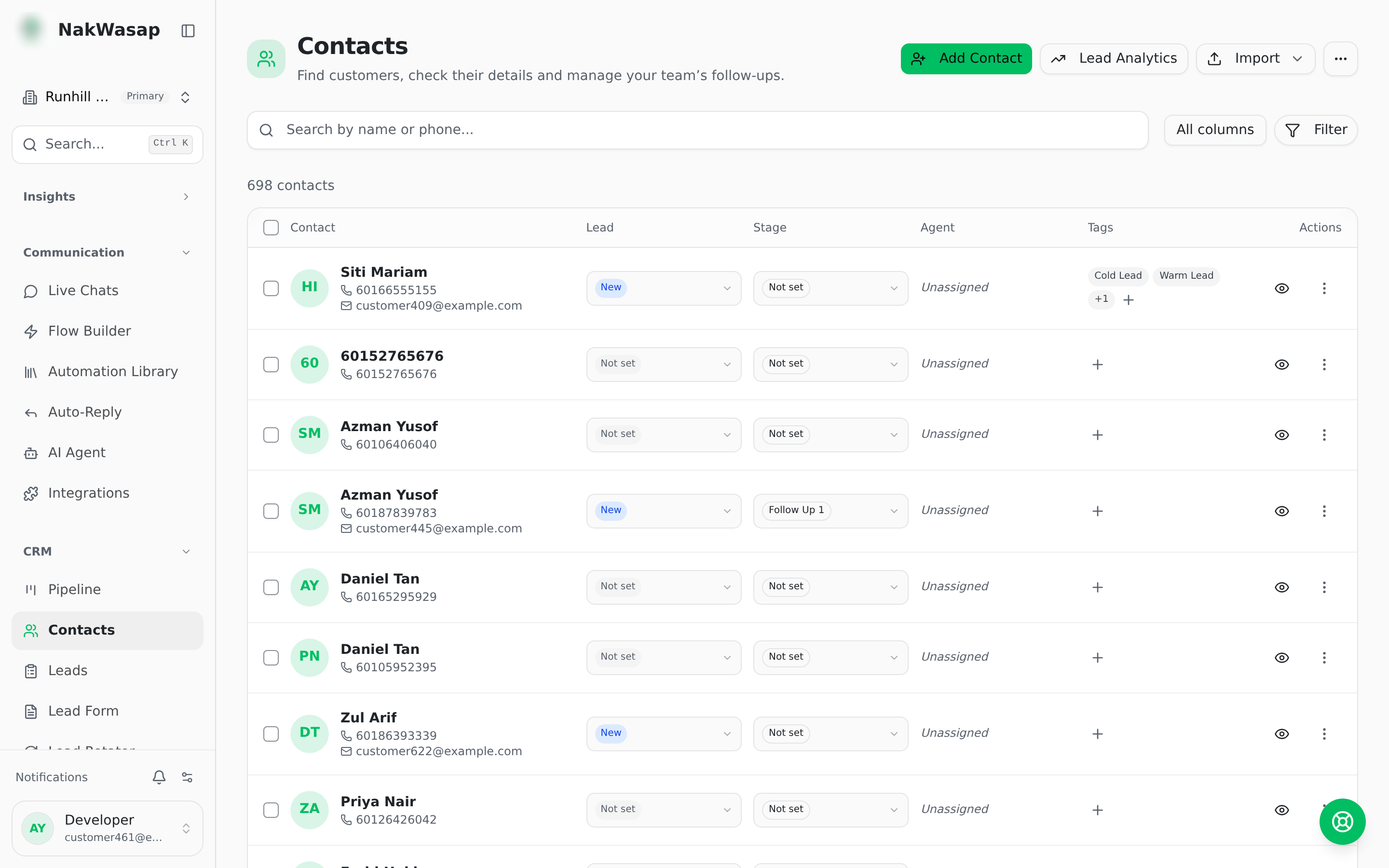Check the 60152765676 row checkbox
This screenshot has width=1389, height=868.
coord(271,365)
